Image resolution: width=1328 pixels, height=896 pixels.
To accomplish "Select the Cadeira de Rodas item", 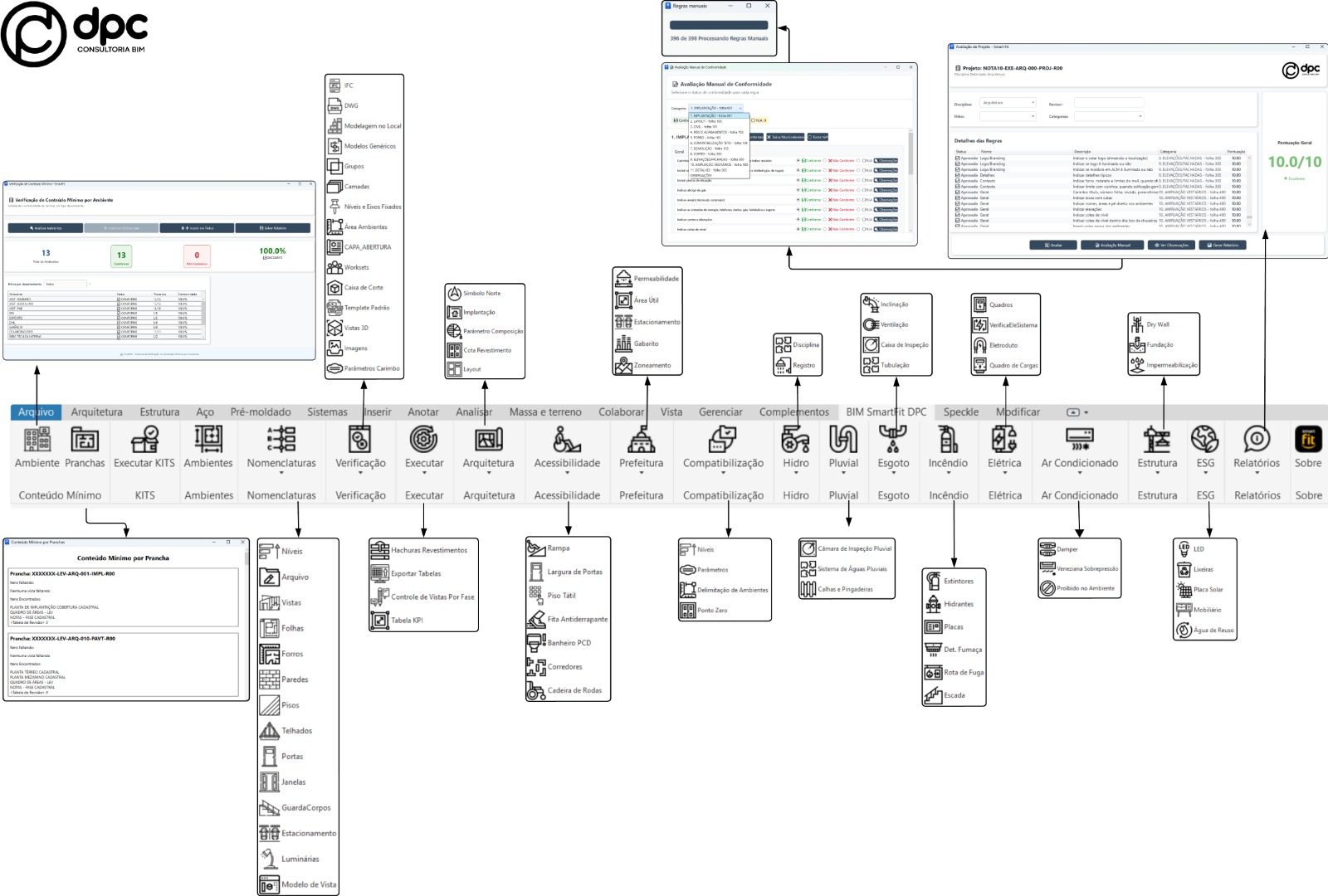I will point(565,690).
